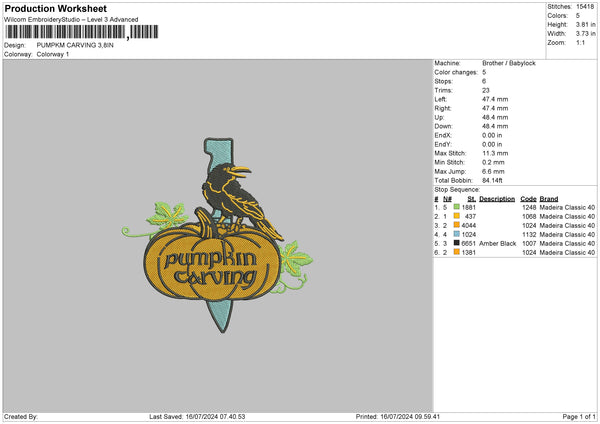Click the 'Page 1 of 1' footer text
This screenshot has width=600, height=424.
click(579, 417)
